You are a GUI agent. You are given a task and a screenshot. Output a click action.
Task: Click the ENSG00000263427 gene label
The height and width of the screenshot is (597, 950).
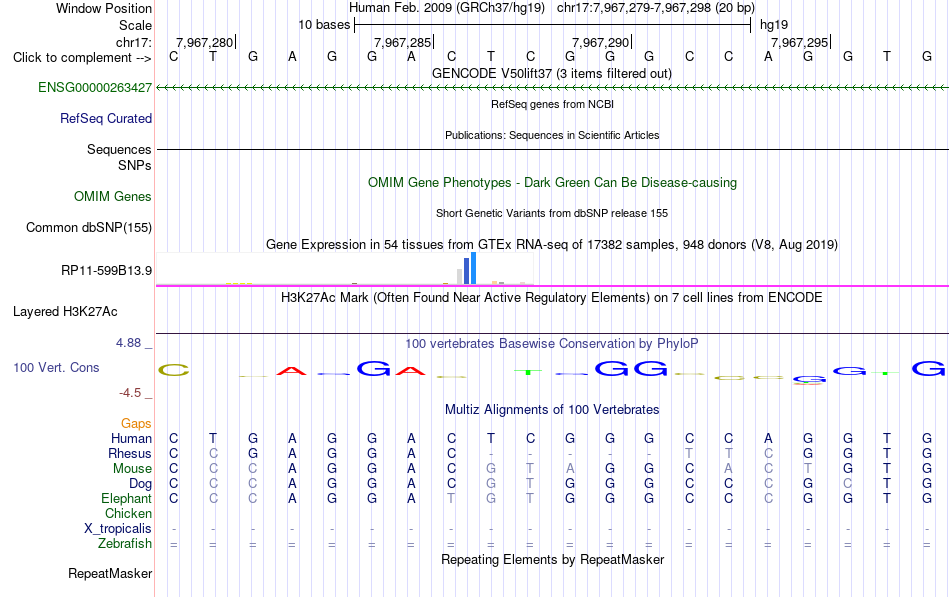(x=95, y=87)
